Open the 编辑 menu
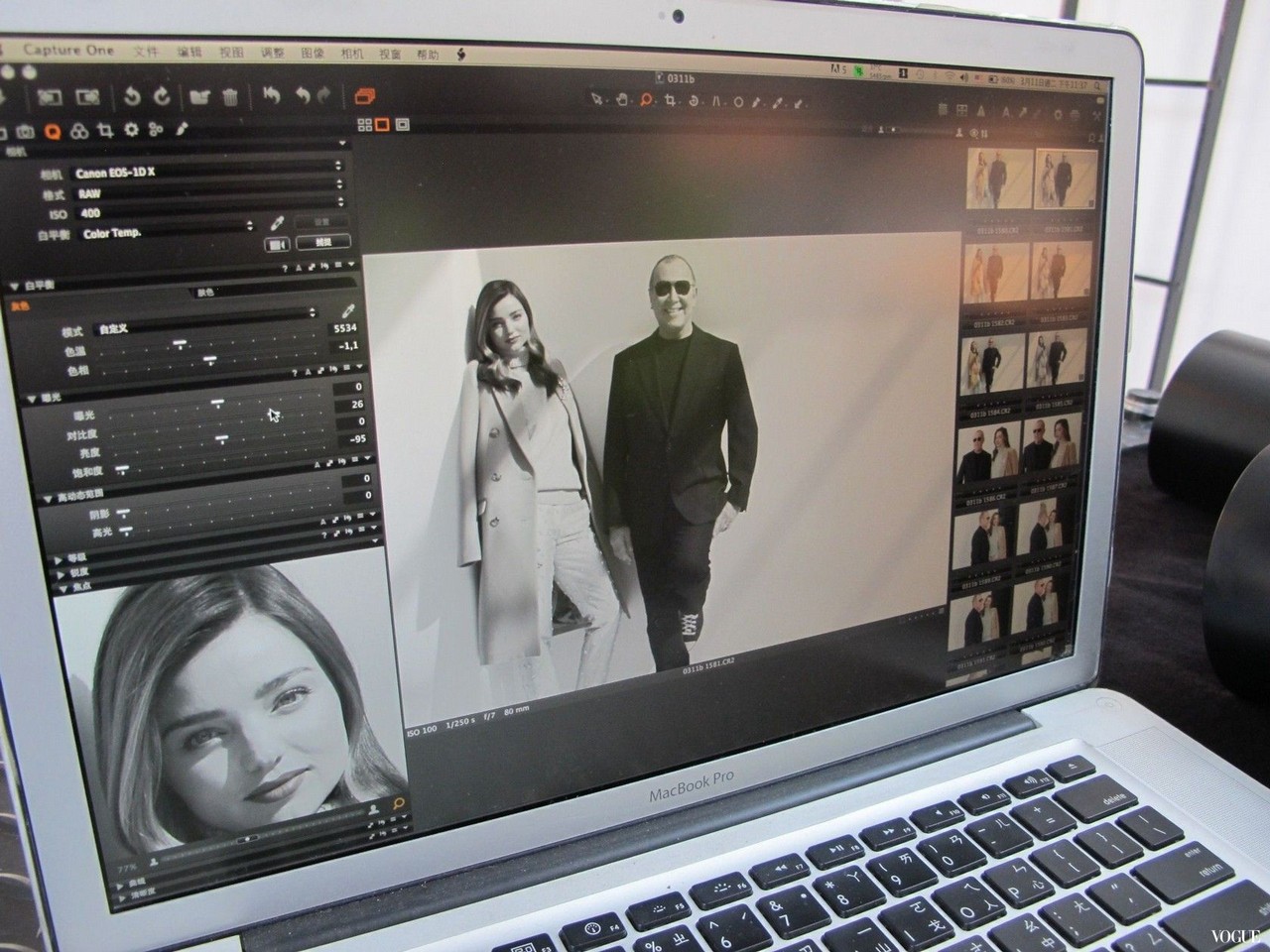Viewport: 1270px width, 952px height. point(189,52)
